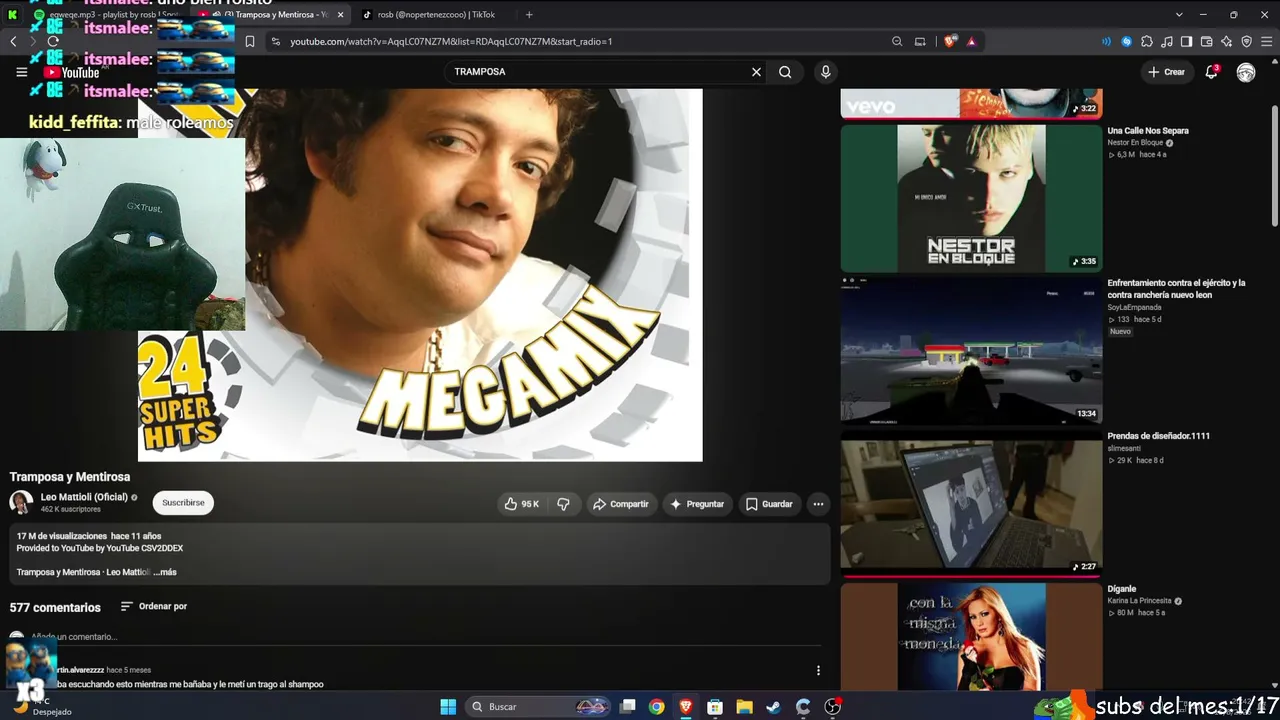Viewport: 1280px width, 720px height.
Task: Open OBS Studio from taskbar
Action: [x=832, y=707]
